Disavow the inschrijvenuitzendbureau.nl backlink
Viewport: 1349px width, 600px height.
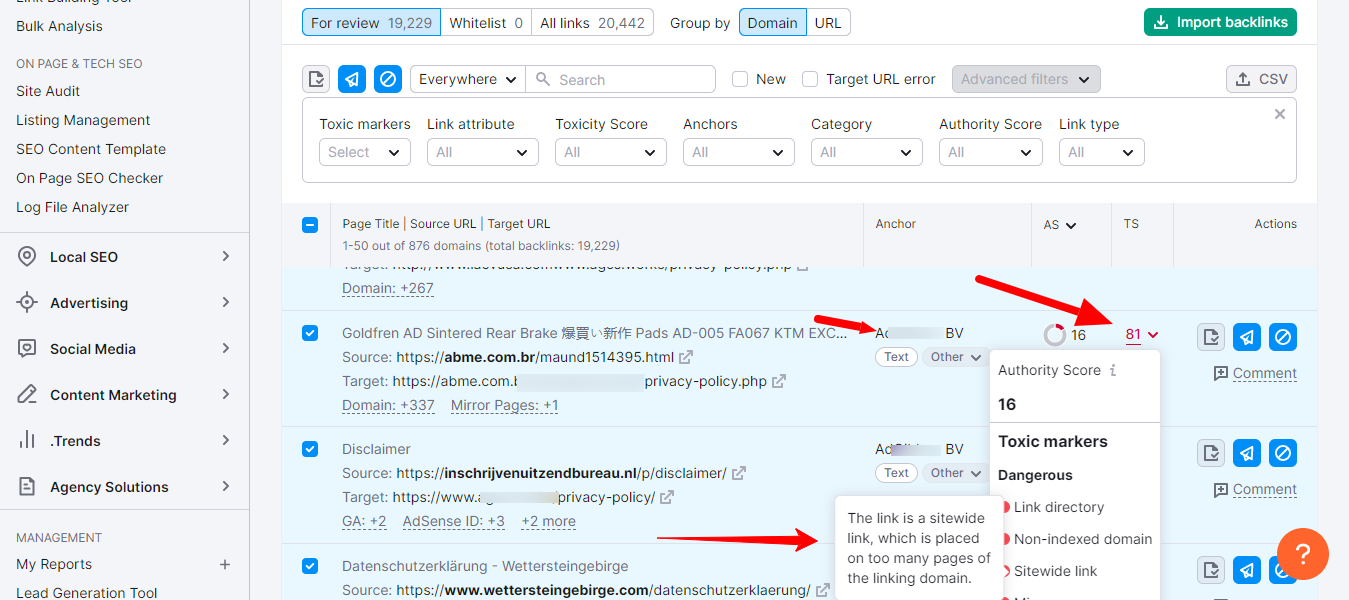coord(1283,453)
